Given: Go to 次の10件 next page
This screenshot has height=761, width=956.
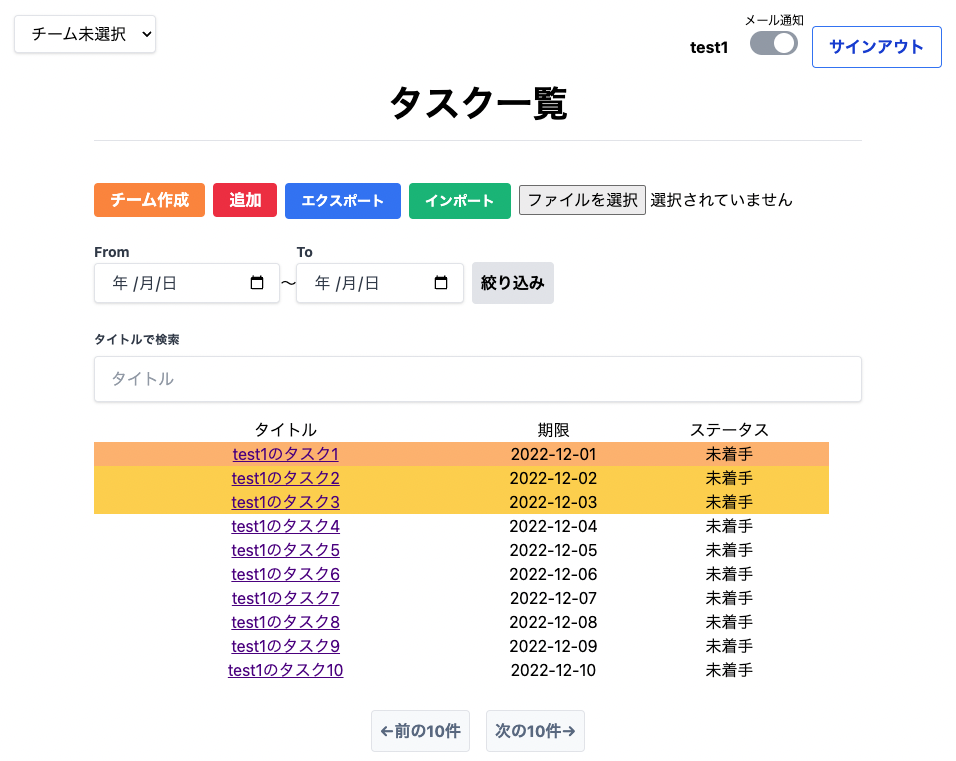Looking at the screenshot, I should click(x=535, y=731).
